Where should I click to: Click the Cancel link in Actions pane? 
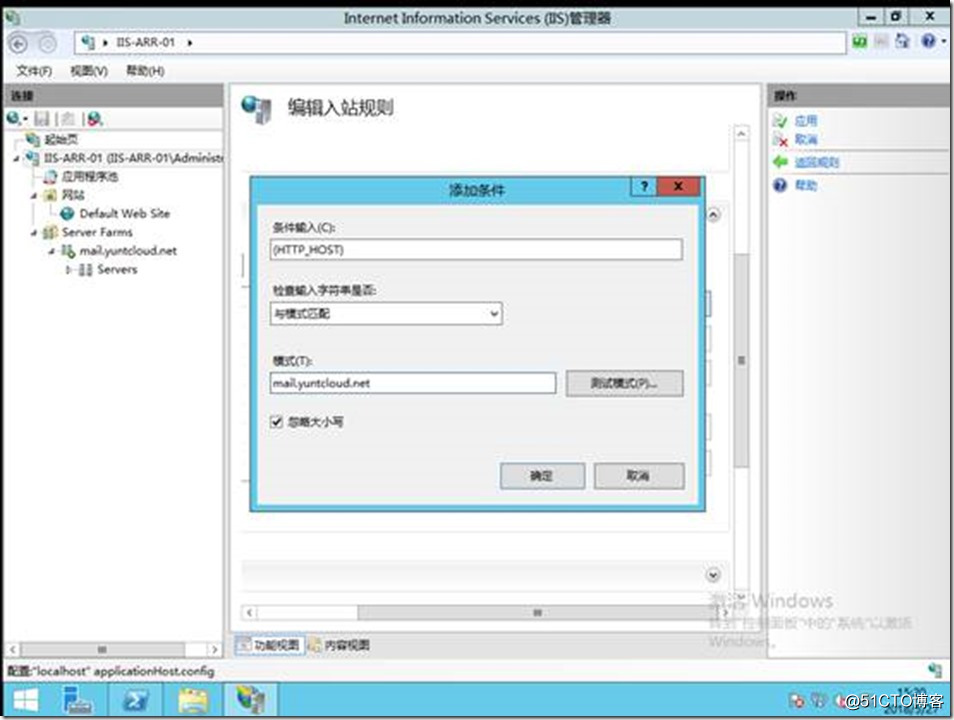[x=806, y=140]
